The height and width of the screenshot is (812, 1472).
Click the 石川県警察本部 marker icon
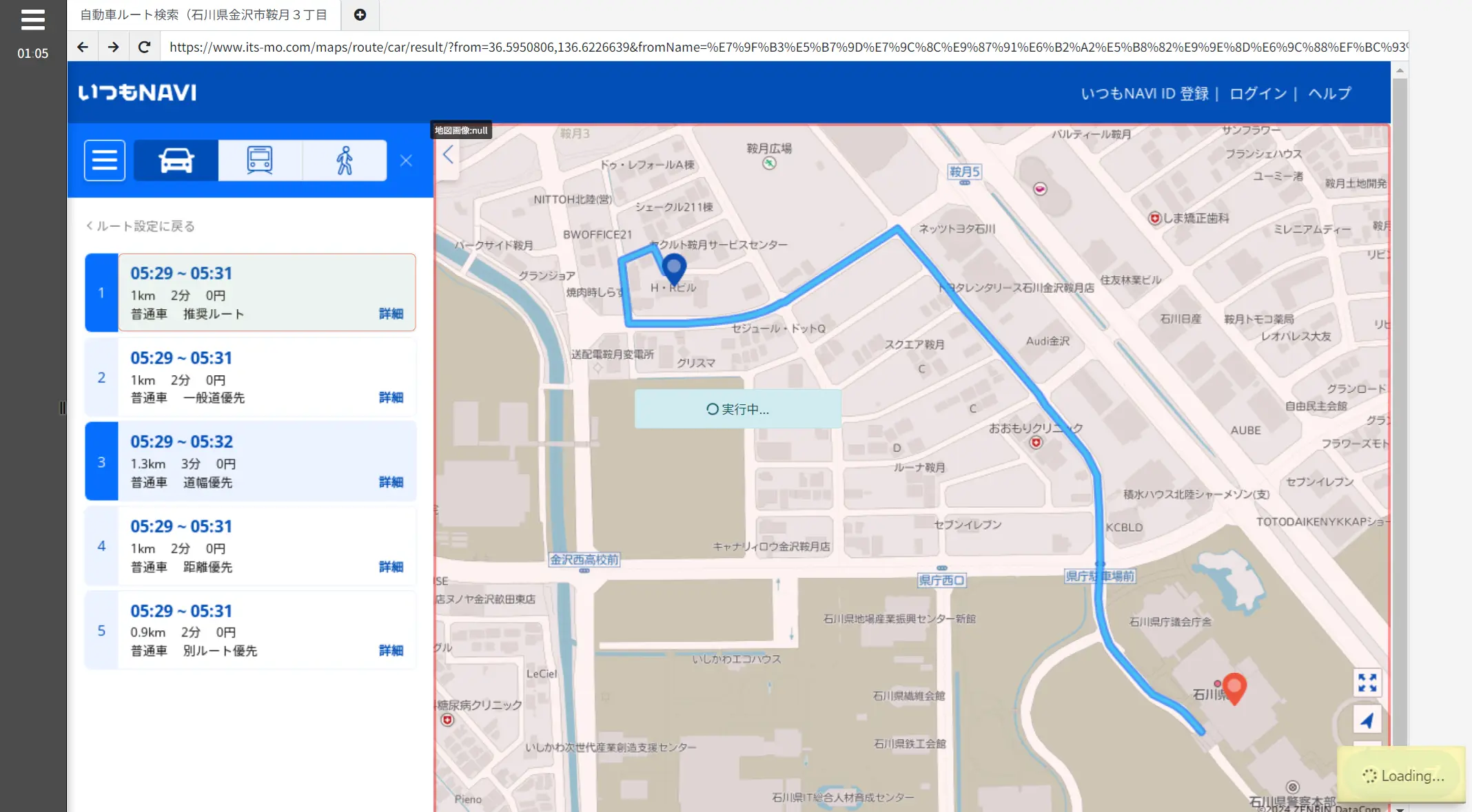click(x=1293, y=787)
